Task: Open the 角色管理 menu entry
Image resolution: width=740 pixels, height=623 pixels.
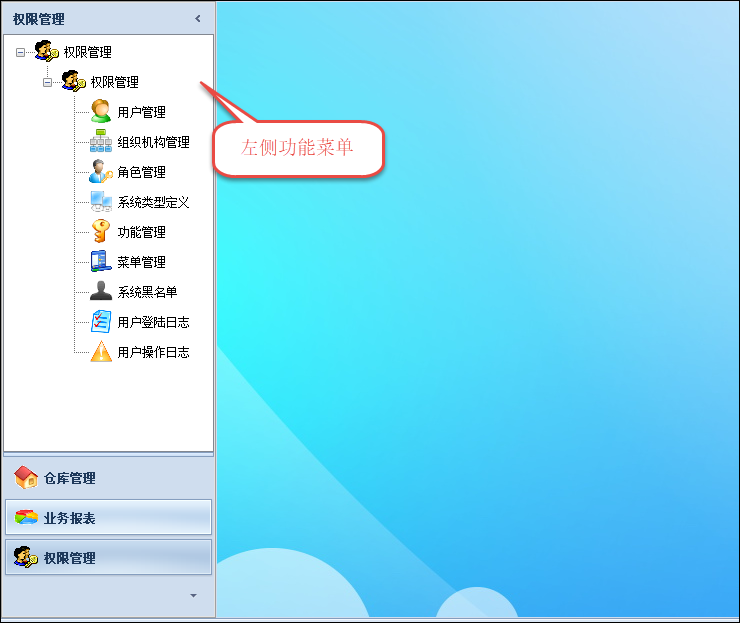Action: (141, 172)
